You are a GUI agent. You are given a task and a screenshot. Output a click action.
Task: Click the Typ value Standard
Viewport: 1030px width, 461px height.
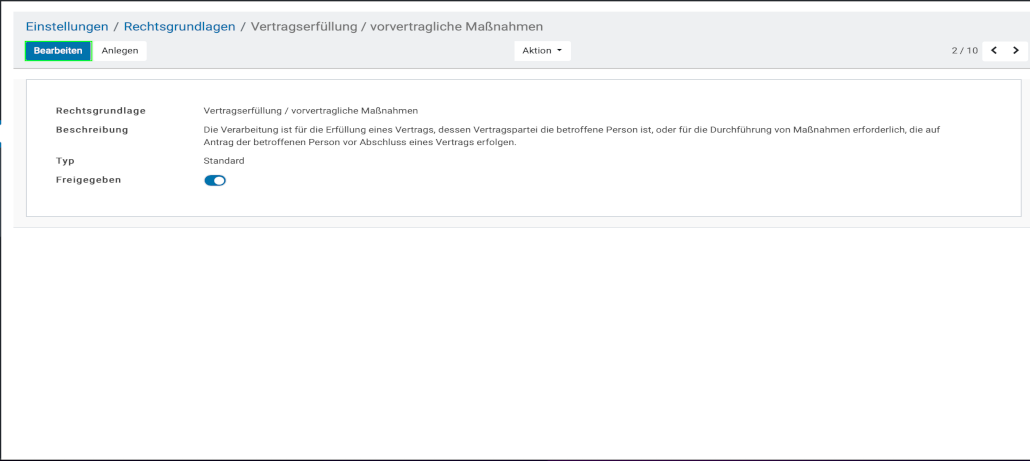[x=224, y=160]
